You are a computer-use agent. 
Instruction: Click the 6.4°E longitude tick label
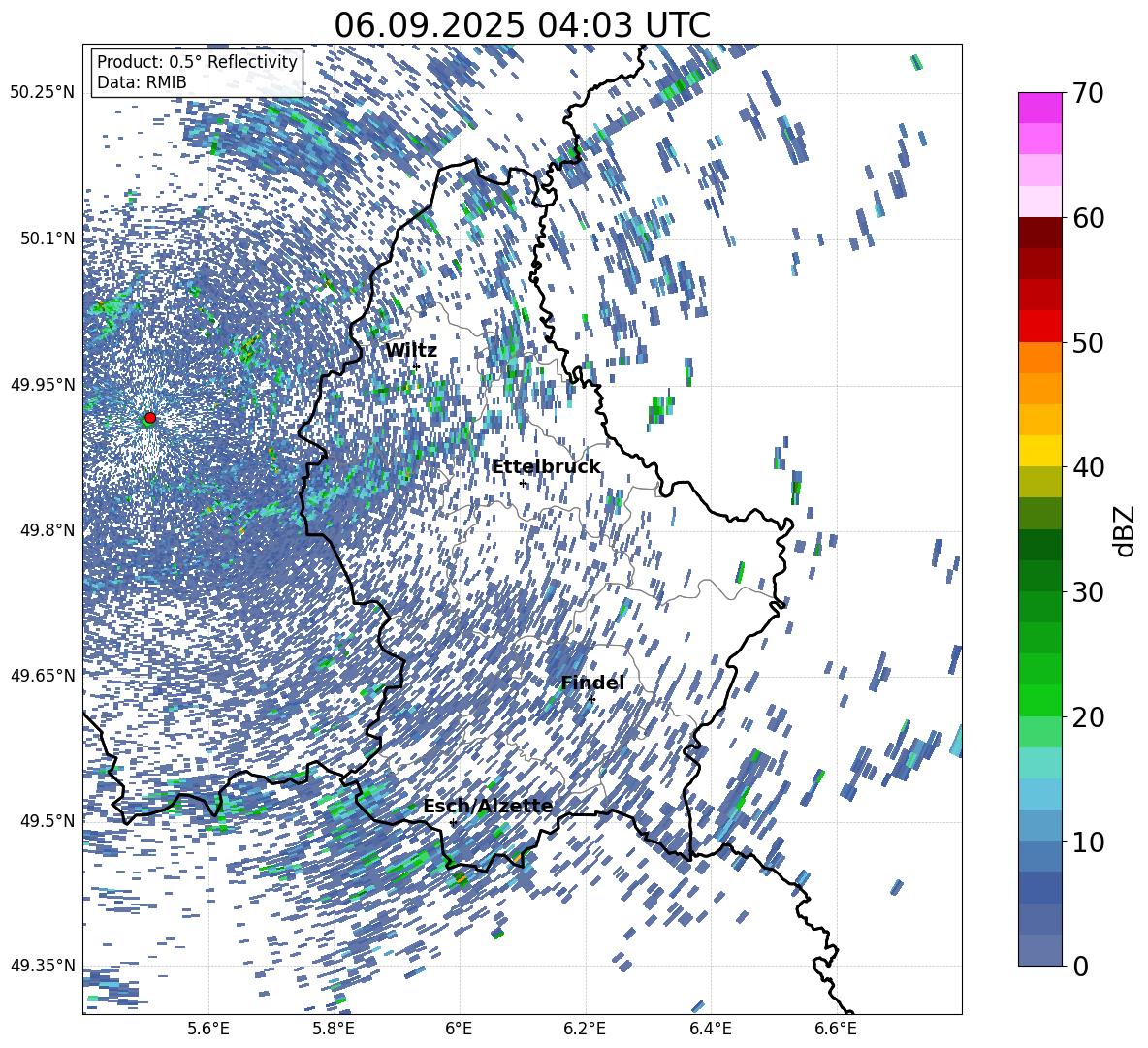710,1029
